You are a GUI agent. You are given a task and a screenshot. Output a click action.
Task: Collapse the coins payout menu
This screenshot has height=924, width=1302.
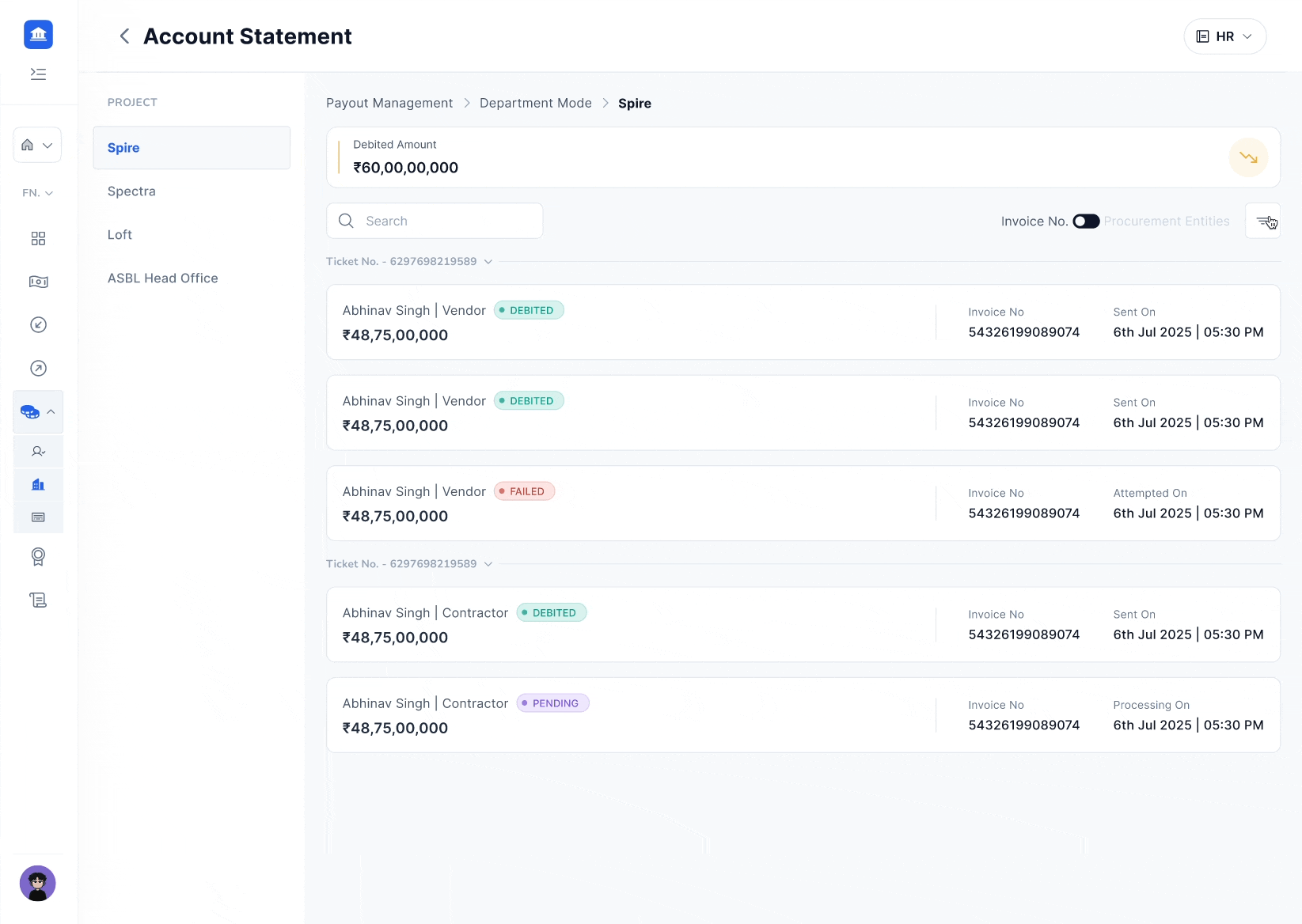[x=38, y=411]
